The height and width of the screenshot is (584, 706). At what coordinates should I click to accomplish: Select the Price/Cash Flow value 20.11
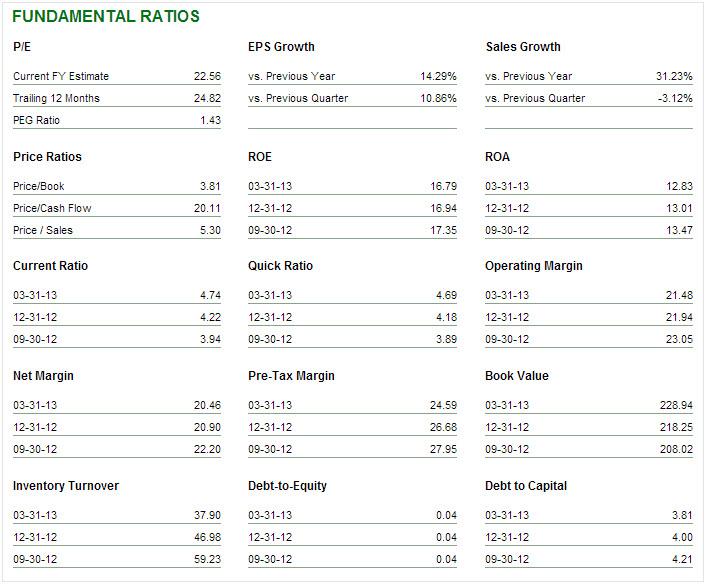pos(208,208)
